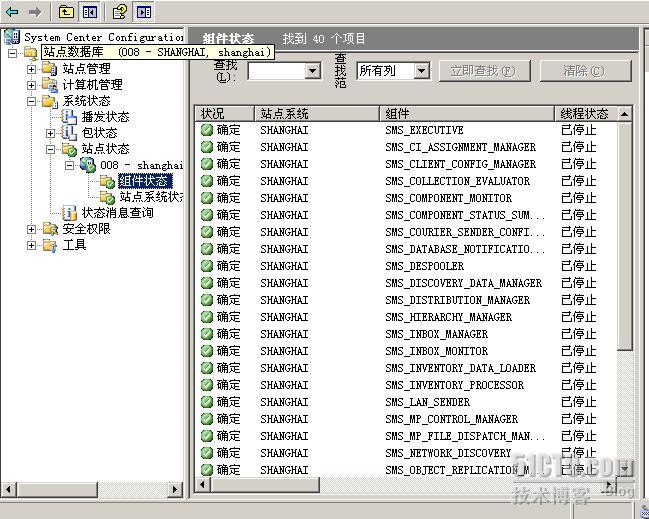Open the 所有列 search scope dropdown
This screenshot has height=519, width=649.
coord(421,71)
